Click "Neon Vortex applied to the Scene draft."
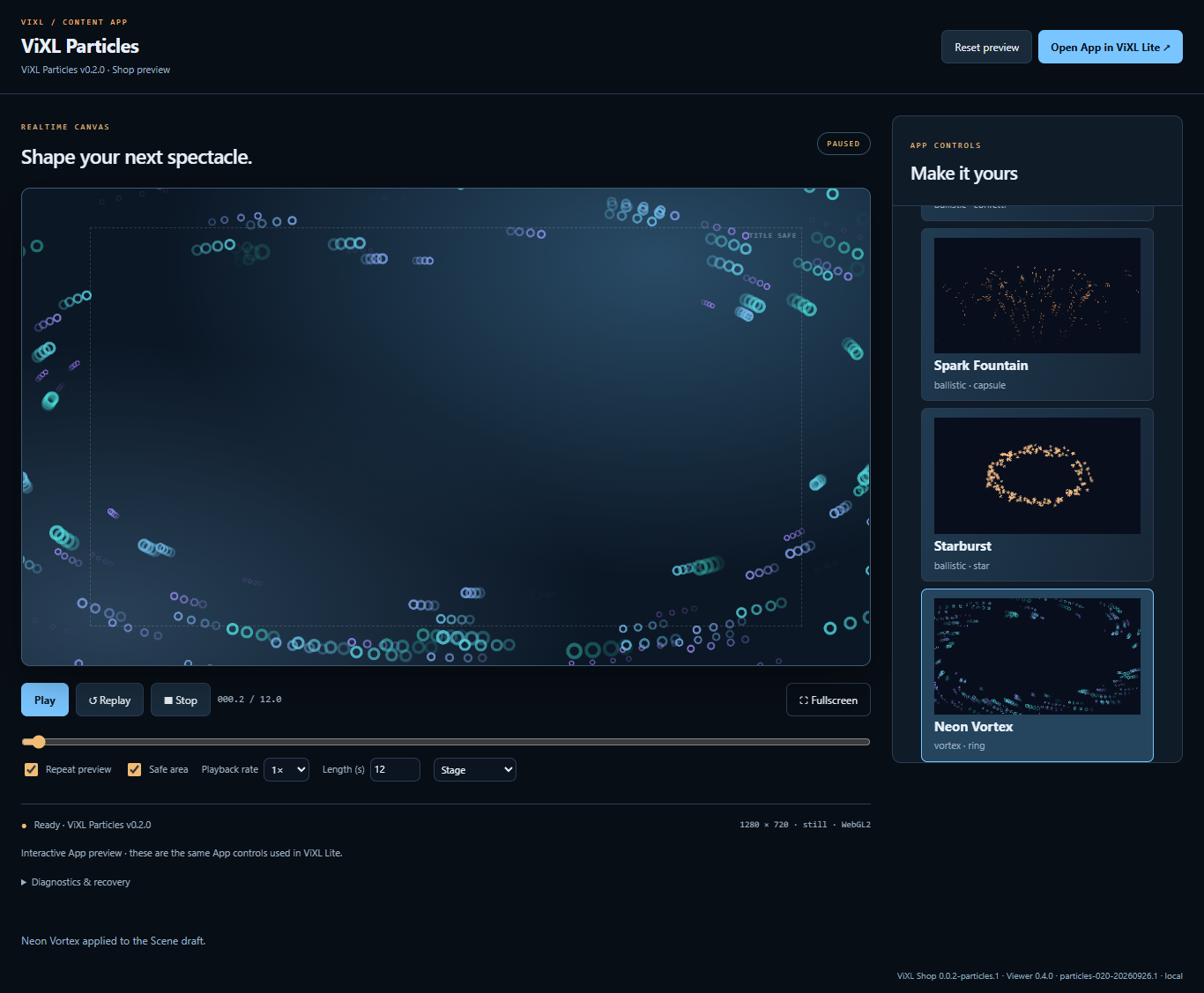Image resolution: width=1204 pixels, height=993 pixels. (x=114, y=941)
